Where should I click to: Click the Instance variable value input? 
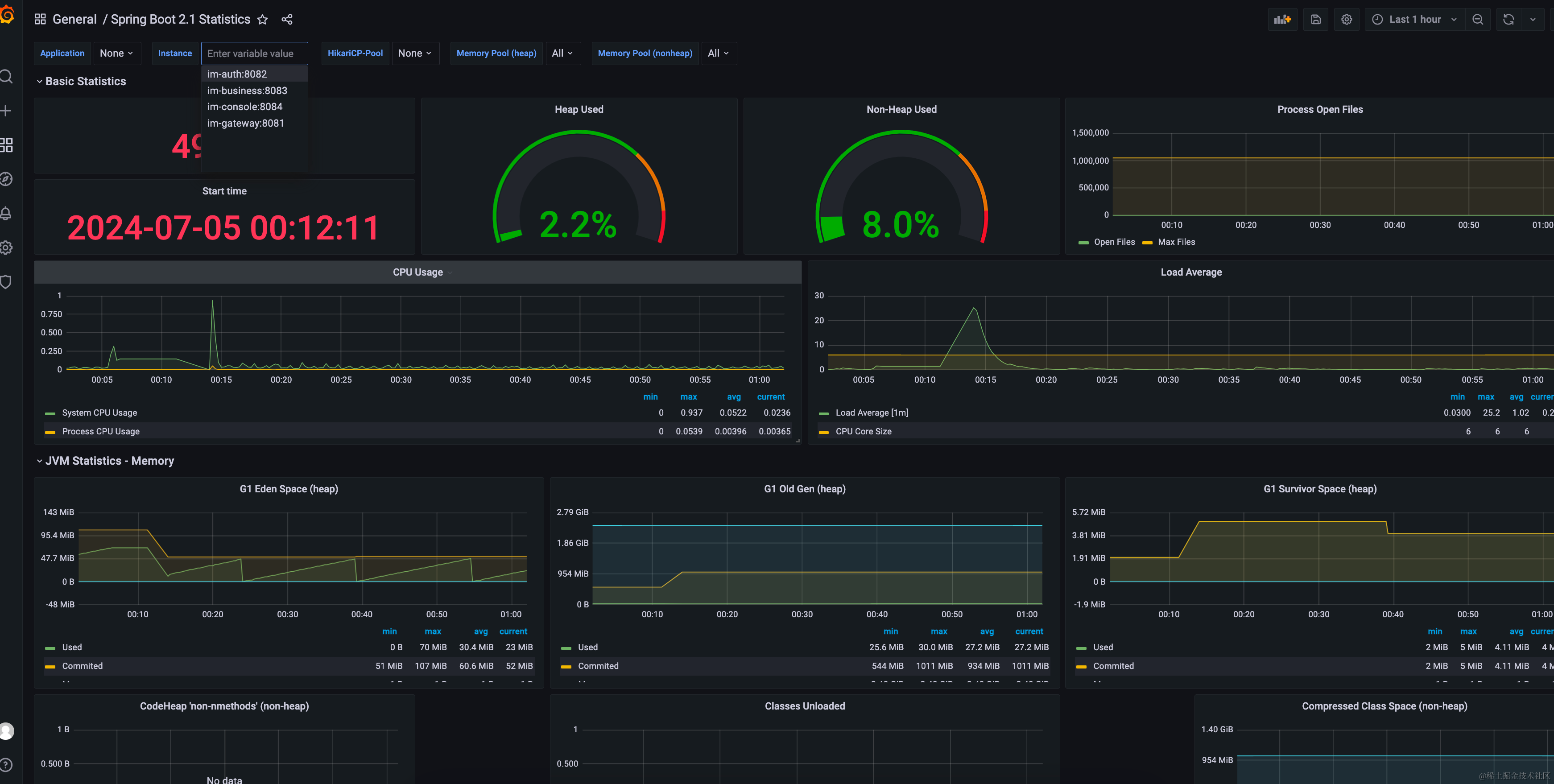254,53
